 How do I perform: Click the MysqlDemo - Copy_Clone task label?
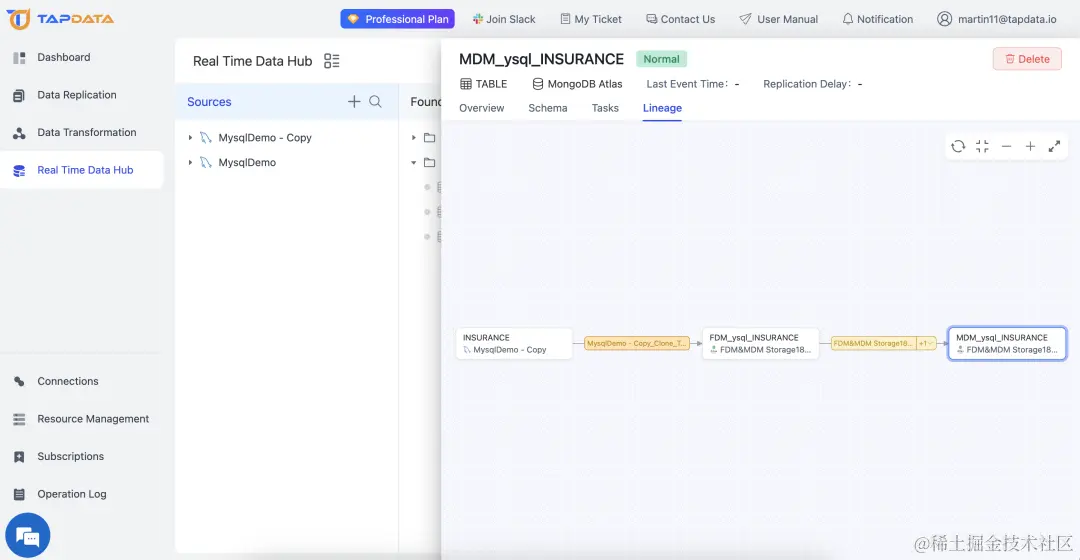[636, 343]
